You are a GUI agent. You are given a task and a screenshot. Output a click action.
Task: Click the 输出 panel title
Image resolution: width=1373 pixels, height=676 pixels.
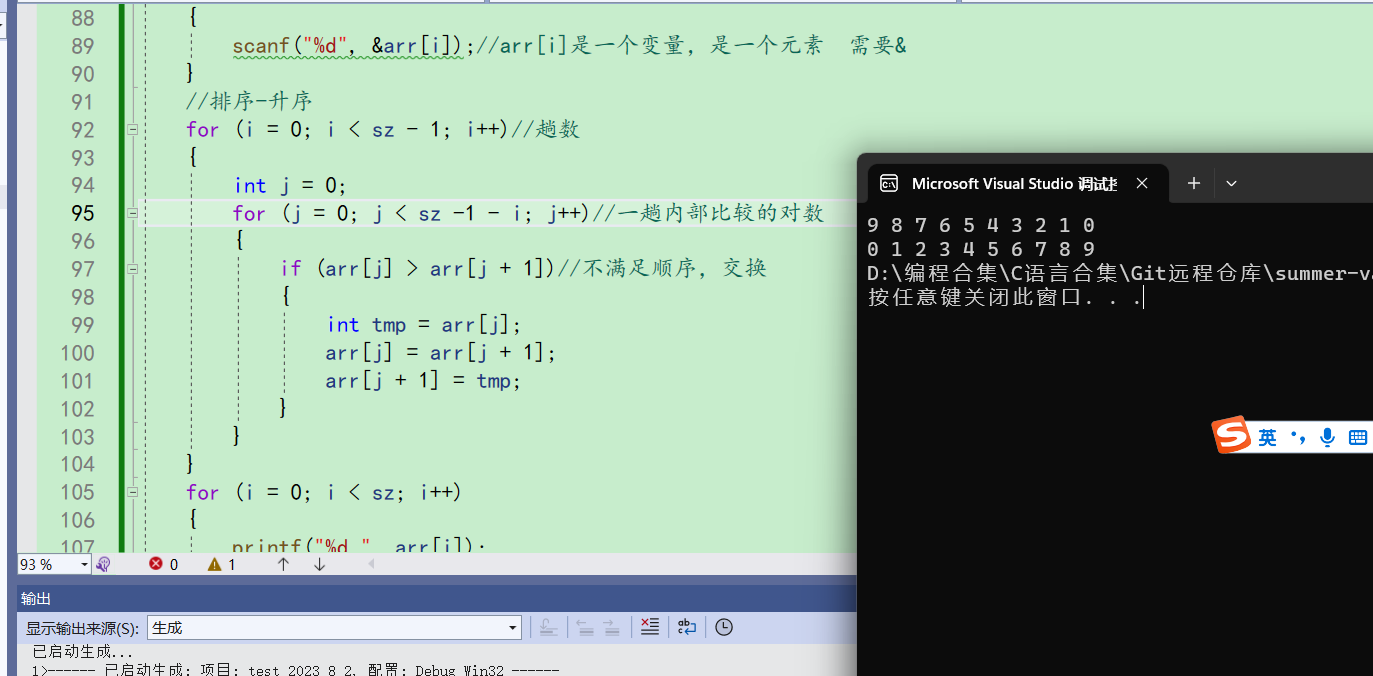click(36, 598)
